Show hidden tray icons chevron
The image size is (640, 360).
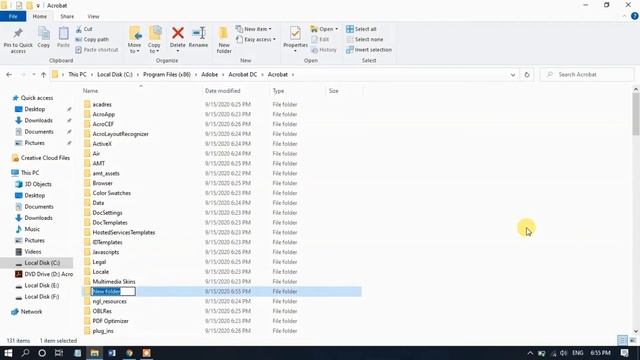(530, 353)
